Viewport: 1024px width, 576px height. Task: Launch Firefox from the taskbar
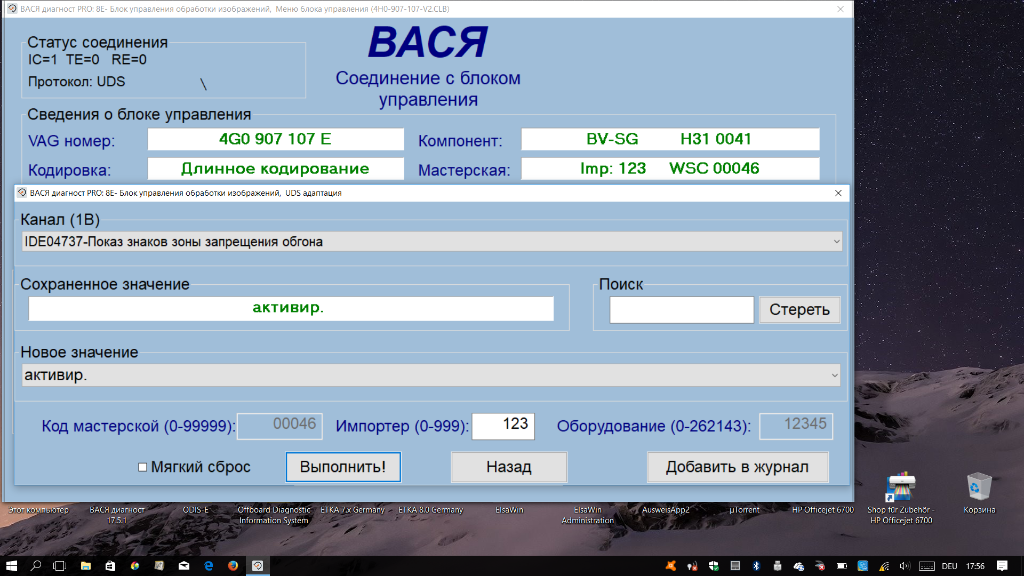(233, 565)
